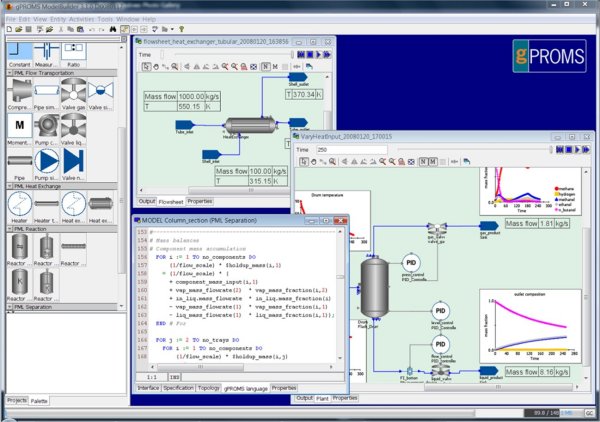
Task: Toggle the N button in VaryHeatInput toolbar
Action: click(x=423, y=161)
